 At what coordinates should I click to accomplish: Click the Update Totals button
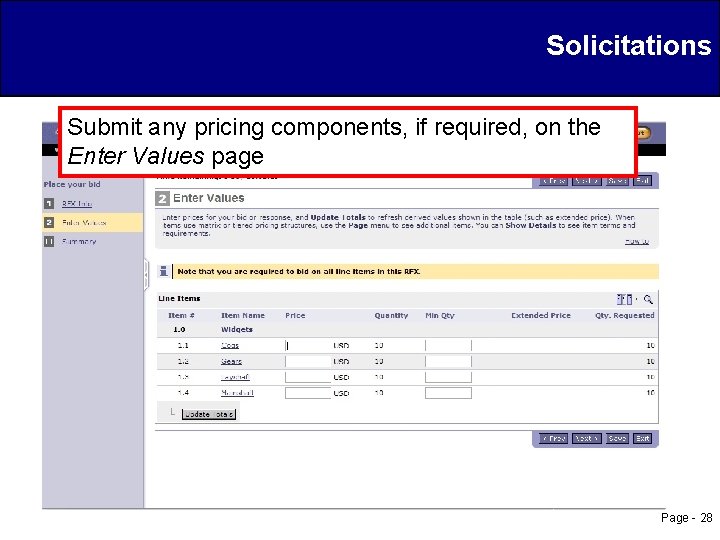209,414
